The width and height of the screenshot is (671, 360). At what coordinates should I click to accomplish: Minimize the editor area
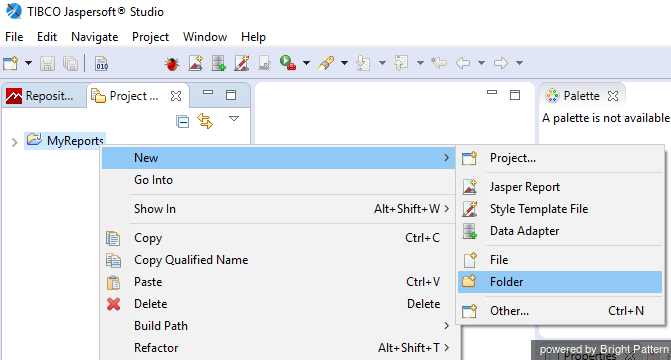click(x=492, y=92)
